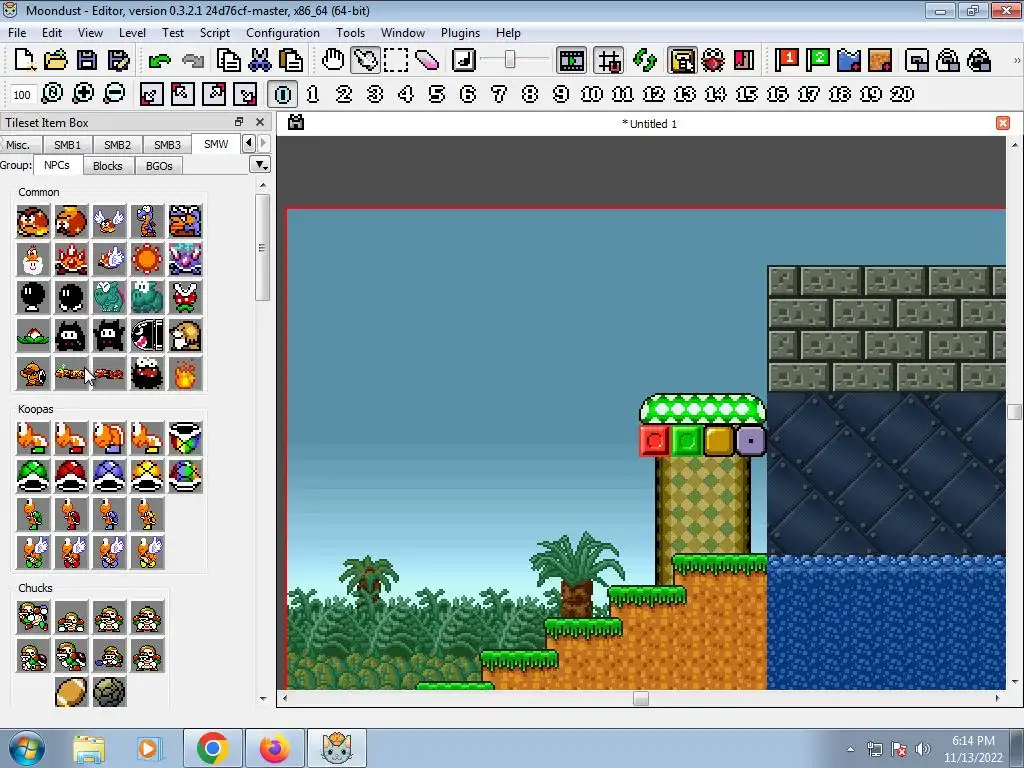The height and width of the screenshot is (768, 1024).
Task: Pick the Goomba NPC thumbnail
Action: pyautogui.click(x=33, y=221)
